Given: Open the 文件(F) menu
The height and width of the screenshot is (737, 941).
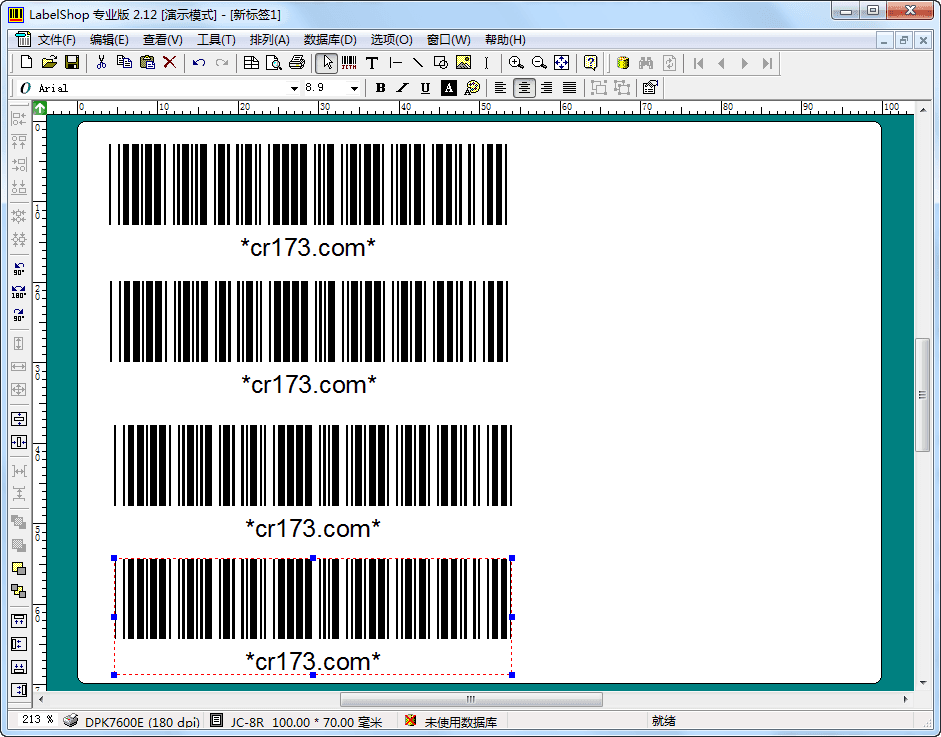Looking at the screenshot, I should pyautogui.click(x=56, y=40).
